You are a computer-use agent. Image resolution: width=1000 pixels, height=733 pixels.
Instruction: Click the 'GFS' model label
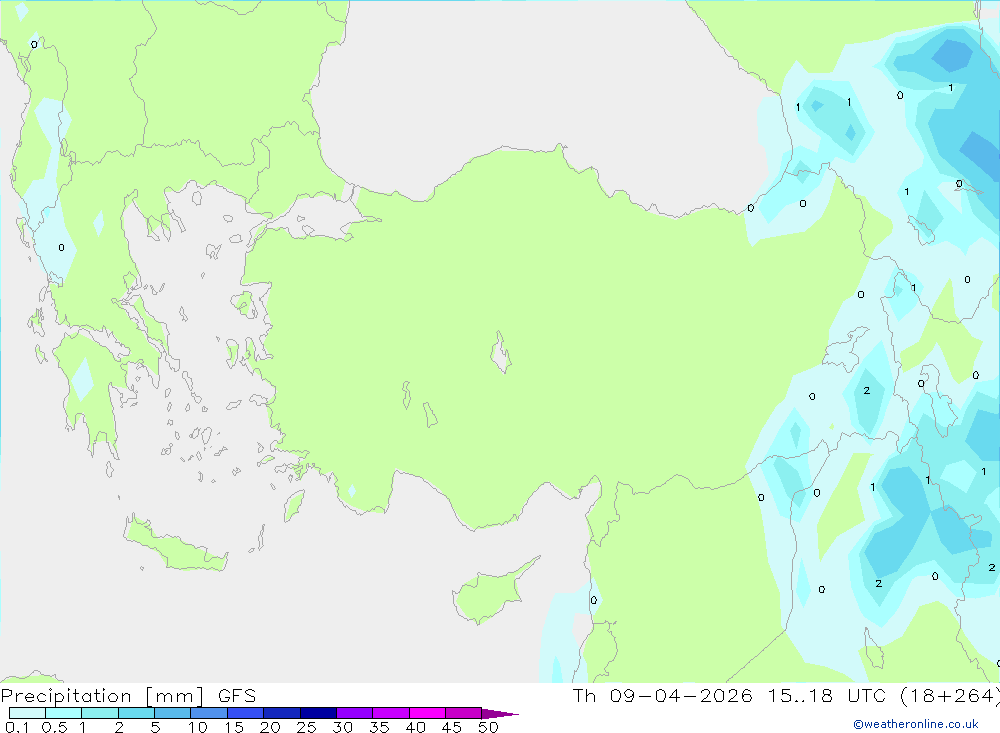tap(237, 695)
